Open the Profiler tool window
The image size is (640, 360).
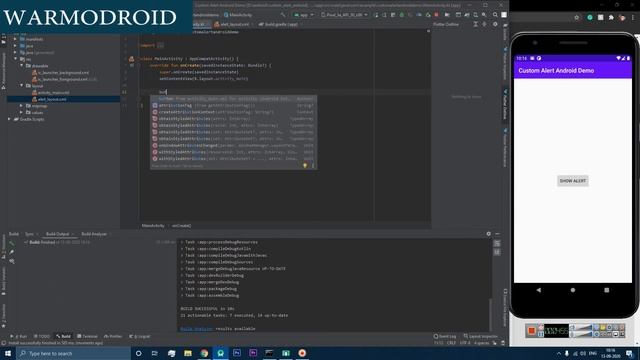pyautogui.click(x=113, y=336)
